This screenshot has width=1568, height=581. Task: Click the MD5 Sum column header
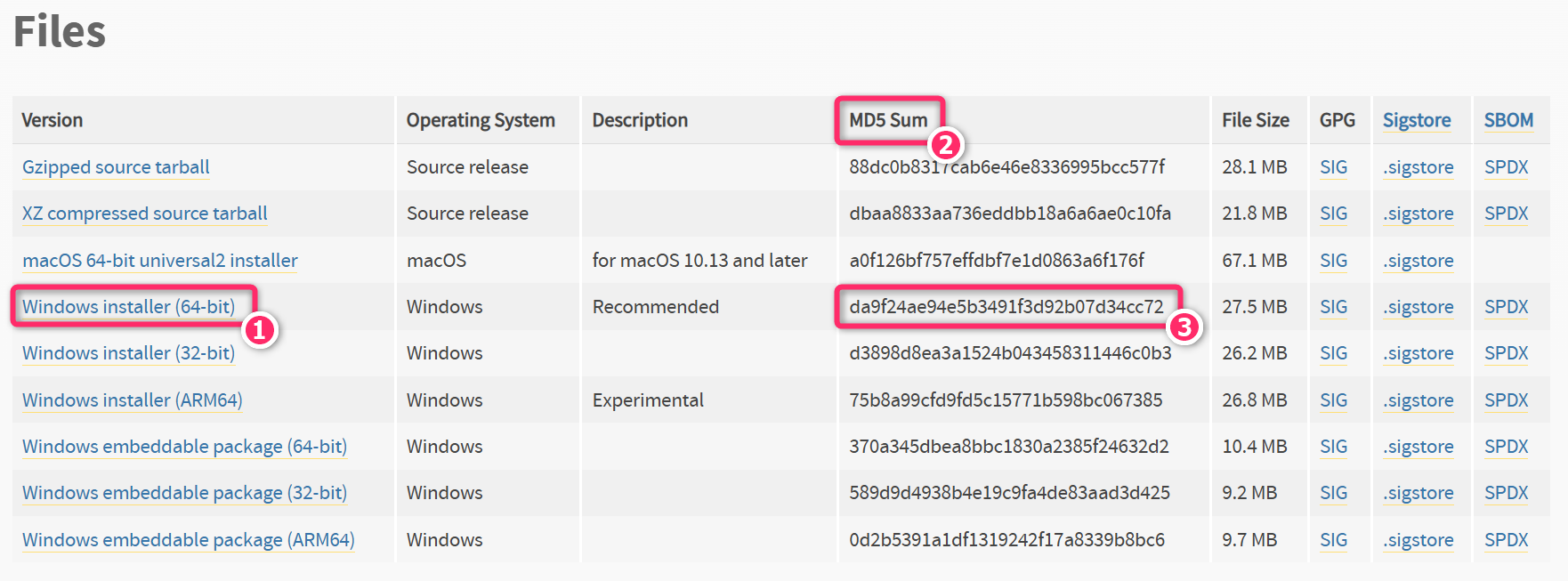tap(888, 120)
